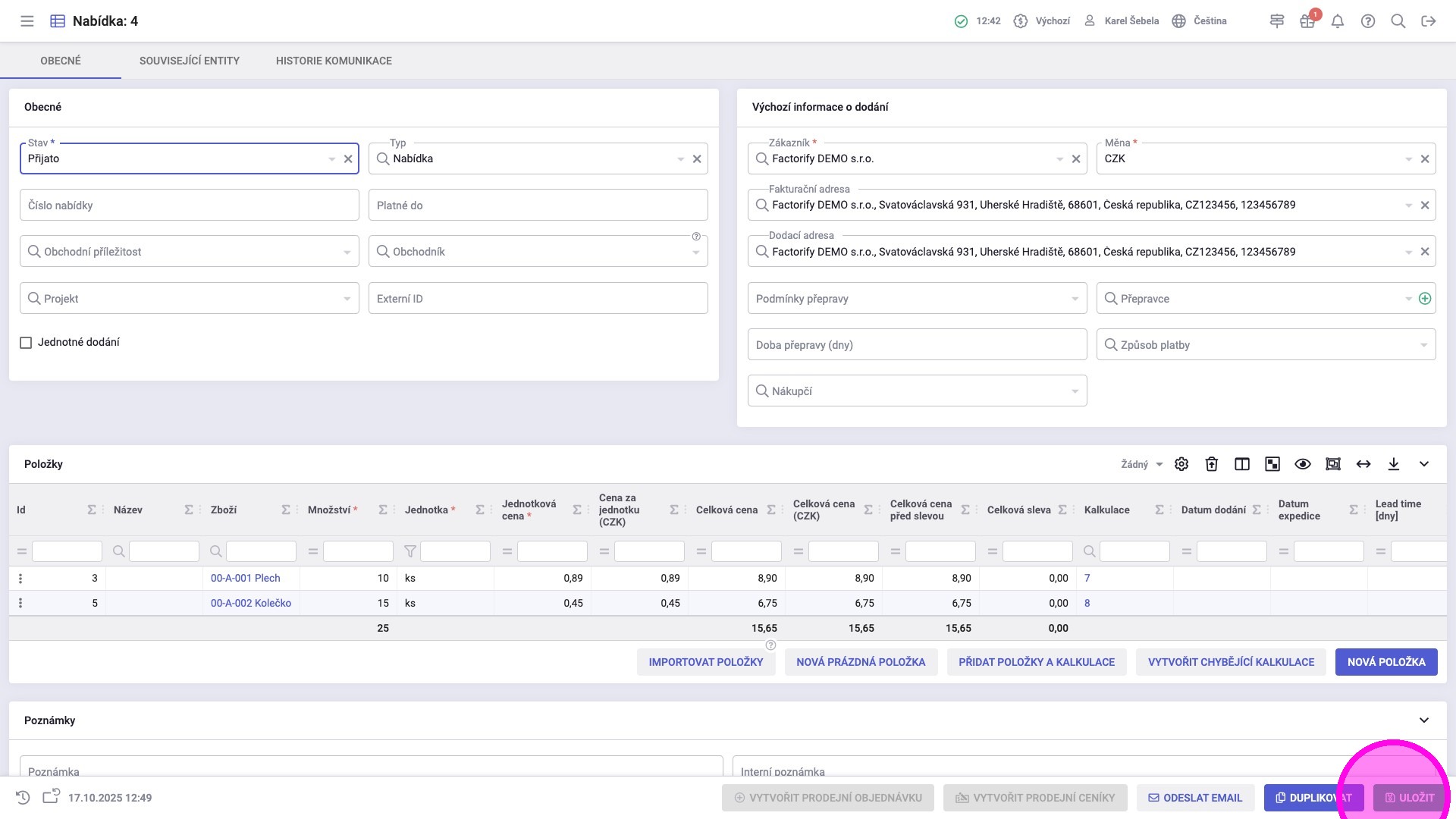Viewport: 1456px width, 819px height.
Task: Open grid settings gear in Položky
Action: click(1181, 464)
